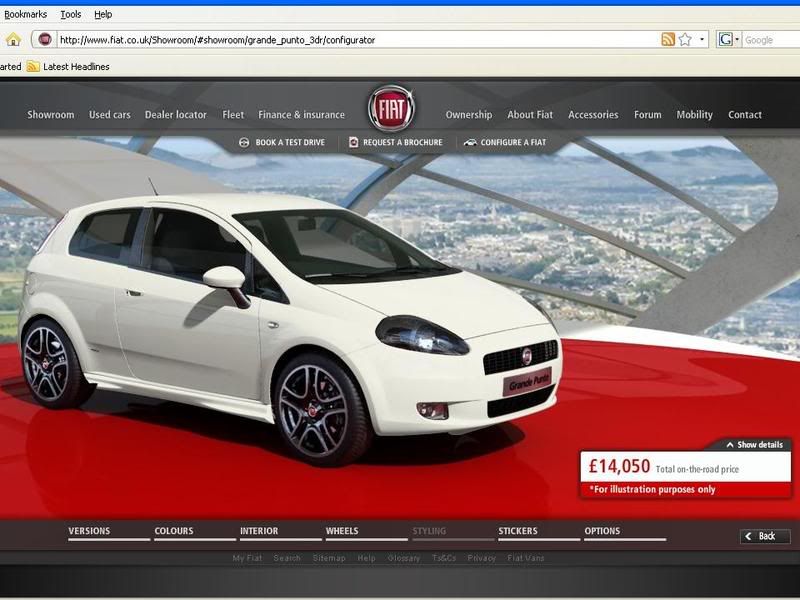Click the Fiat site favicon in address bar
The height and width of the screenshot is (600, 800).
45,39
